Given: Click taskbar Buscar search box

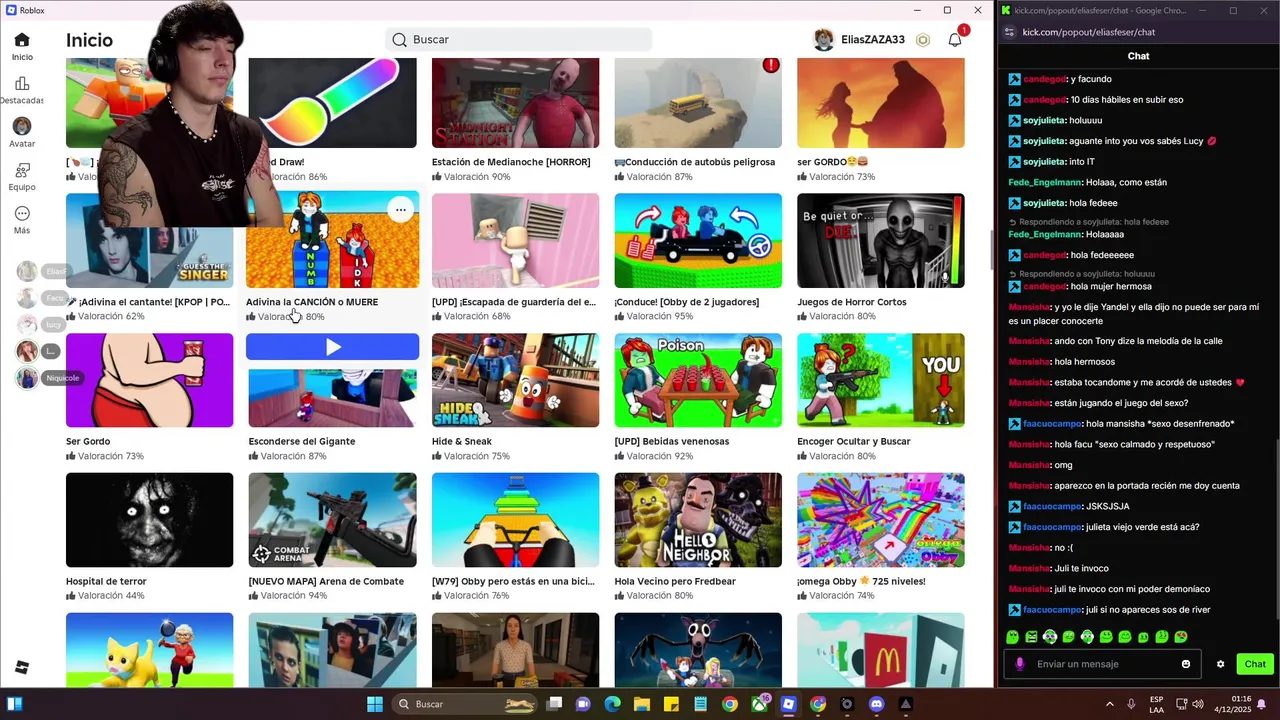Looking at the screenshot, I should click(465, 704).
